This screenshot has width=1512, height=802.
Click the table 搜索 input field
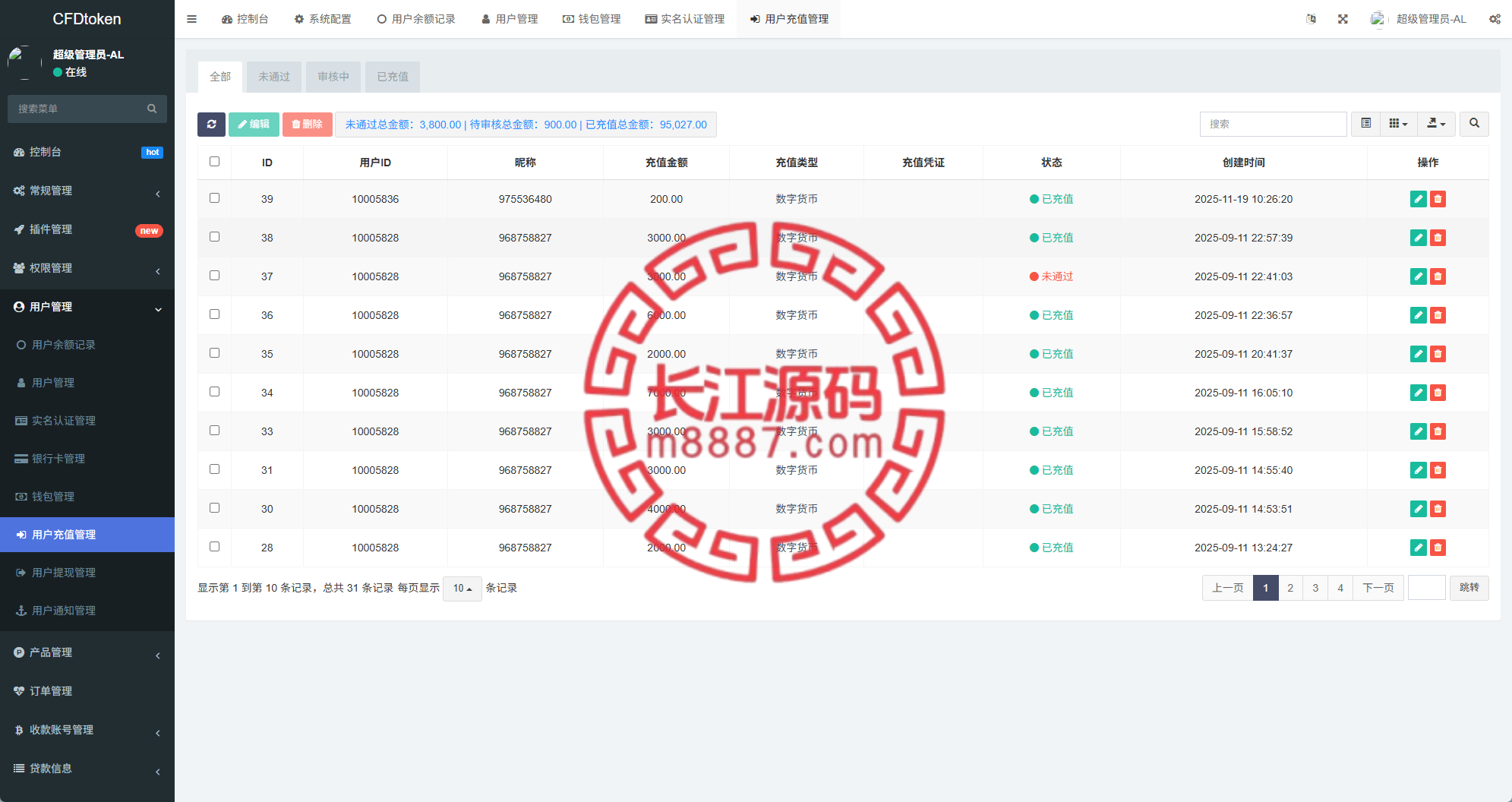[1273, 124]
